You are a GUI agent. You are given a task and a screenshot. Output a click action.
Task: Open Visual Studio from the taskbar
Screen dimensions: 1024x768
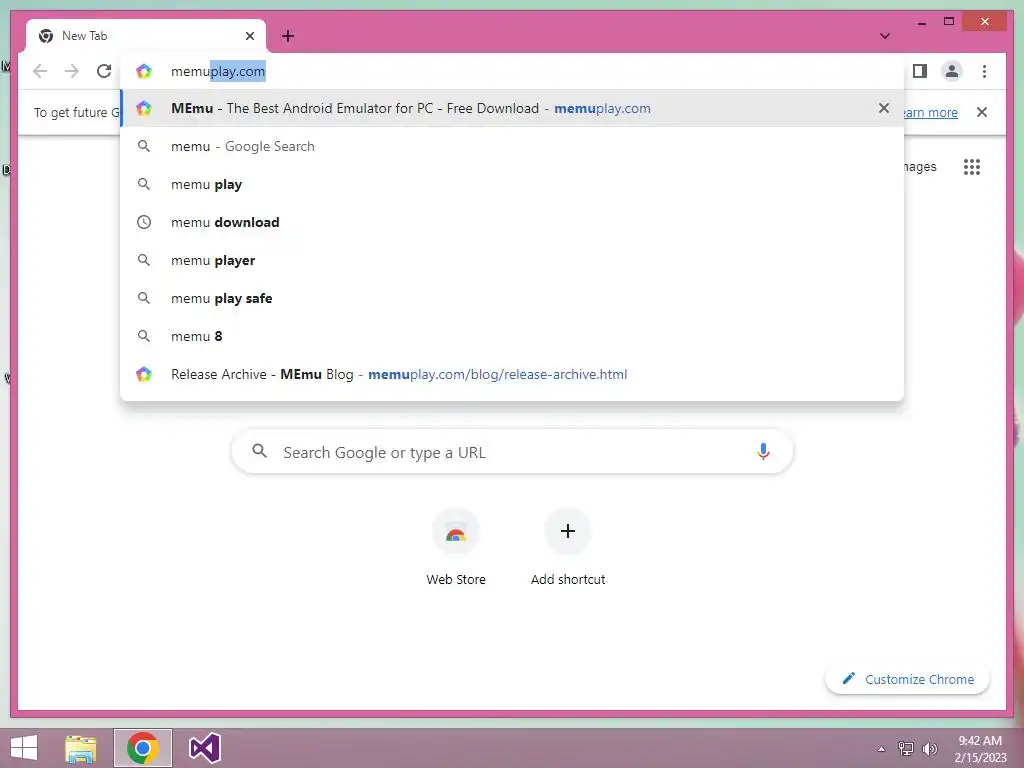(204, 748)
